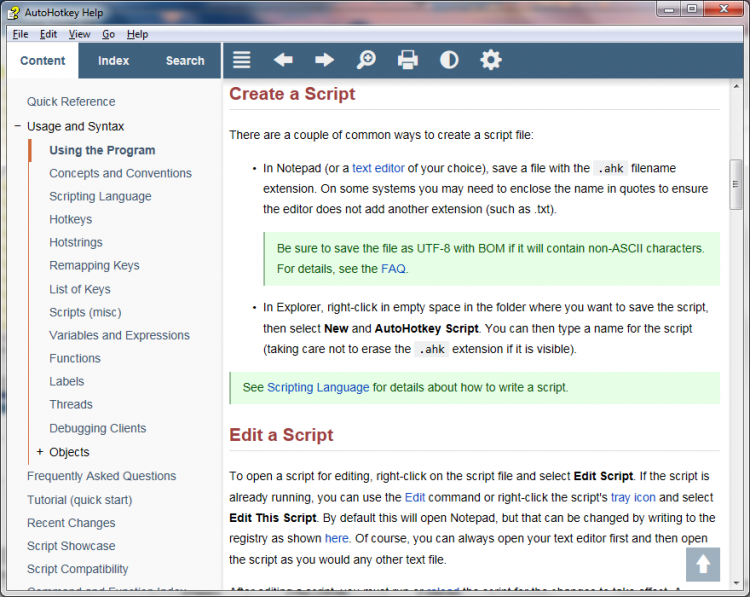The width and height of the screenshot is (750, 597).
Task: Open the Edit menu
Action: click(48, 34)
